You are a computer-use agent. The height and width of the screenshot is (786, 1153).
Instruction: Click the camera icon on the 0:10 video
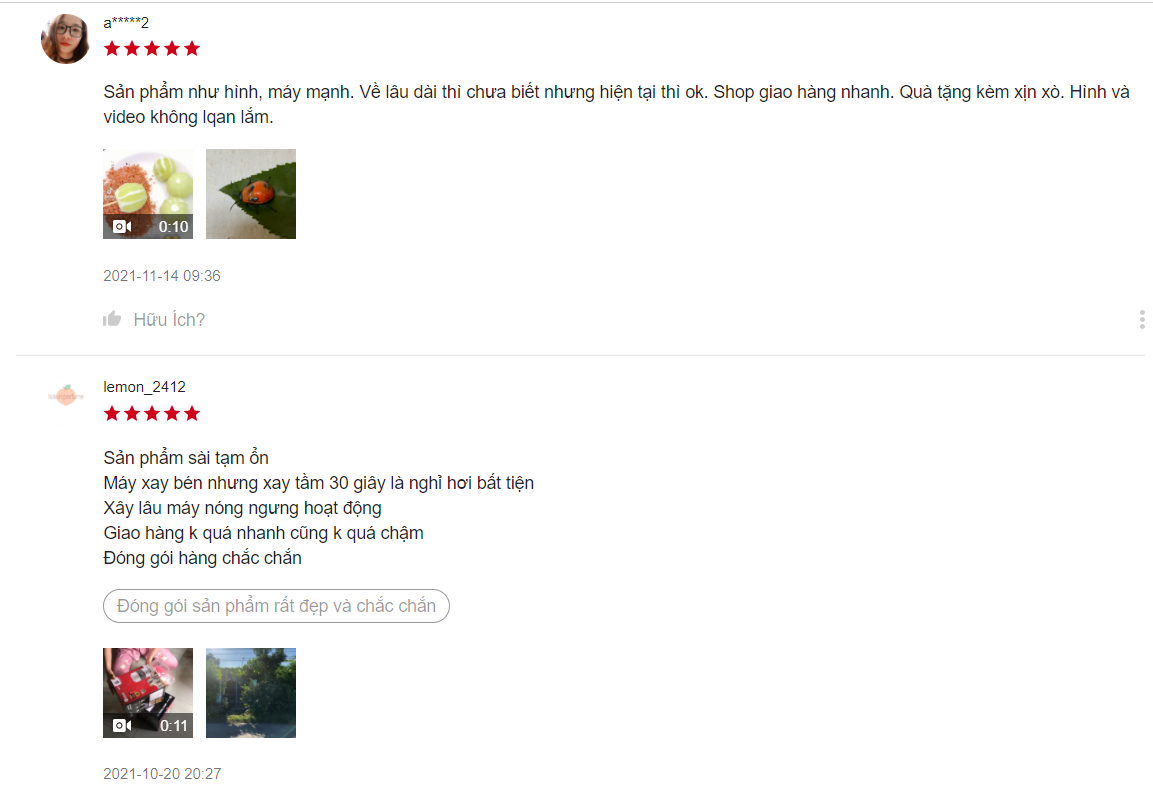(122, 226)
